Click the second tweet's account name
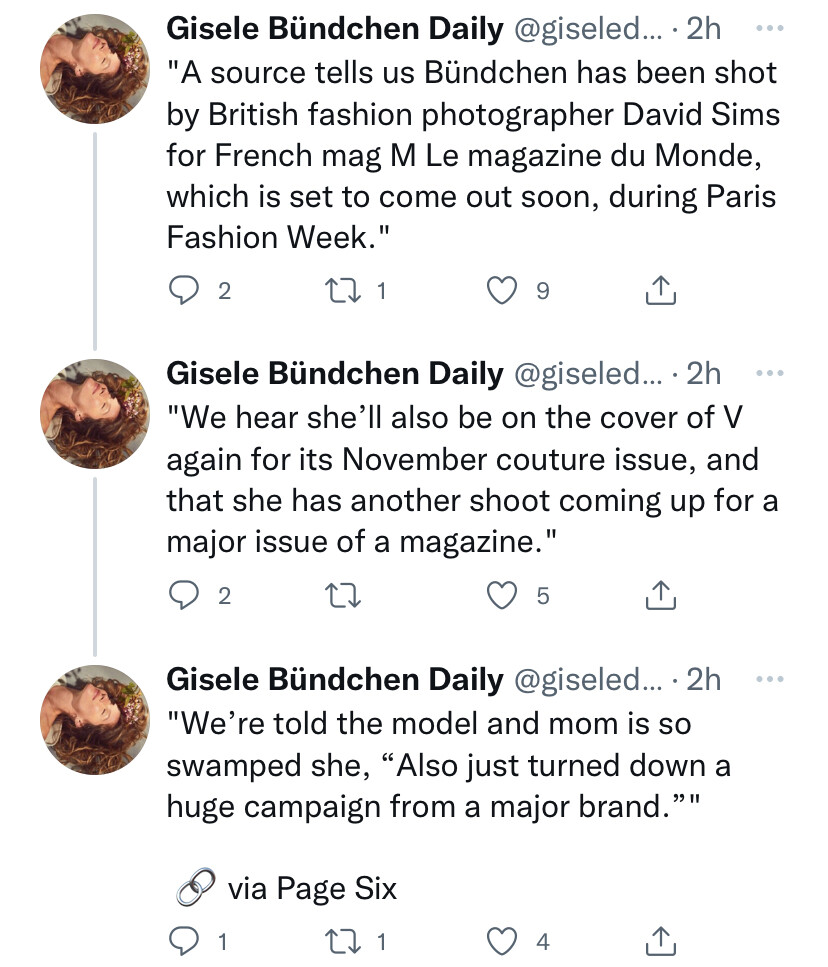828x967 pixels. (x=334, y=373)
